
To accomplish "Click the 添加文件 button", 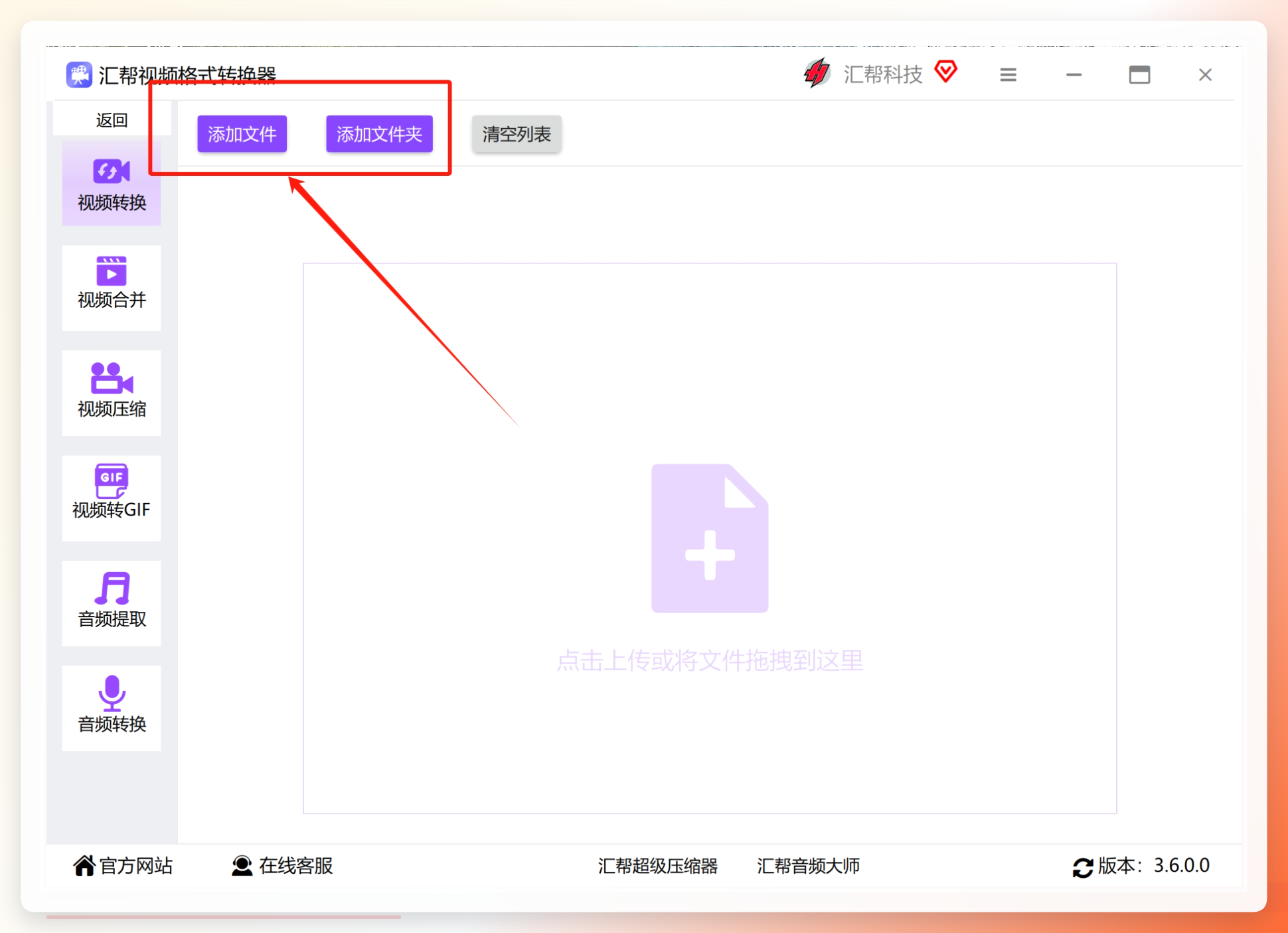I will point(242,134).
